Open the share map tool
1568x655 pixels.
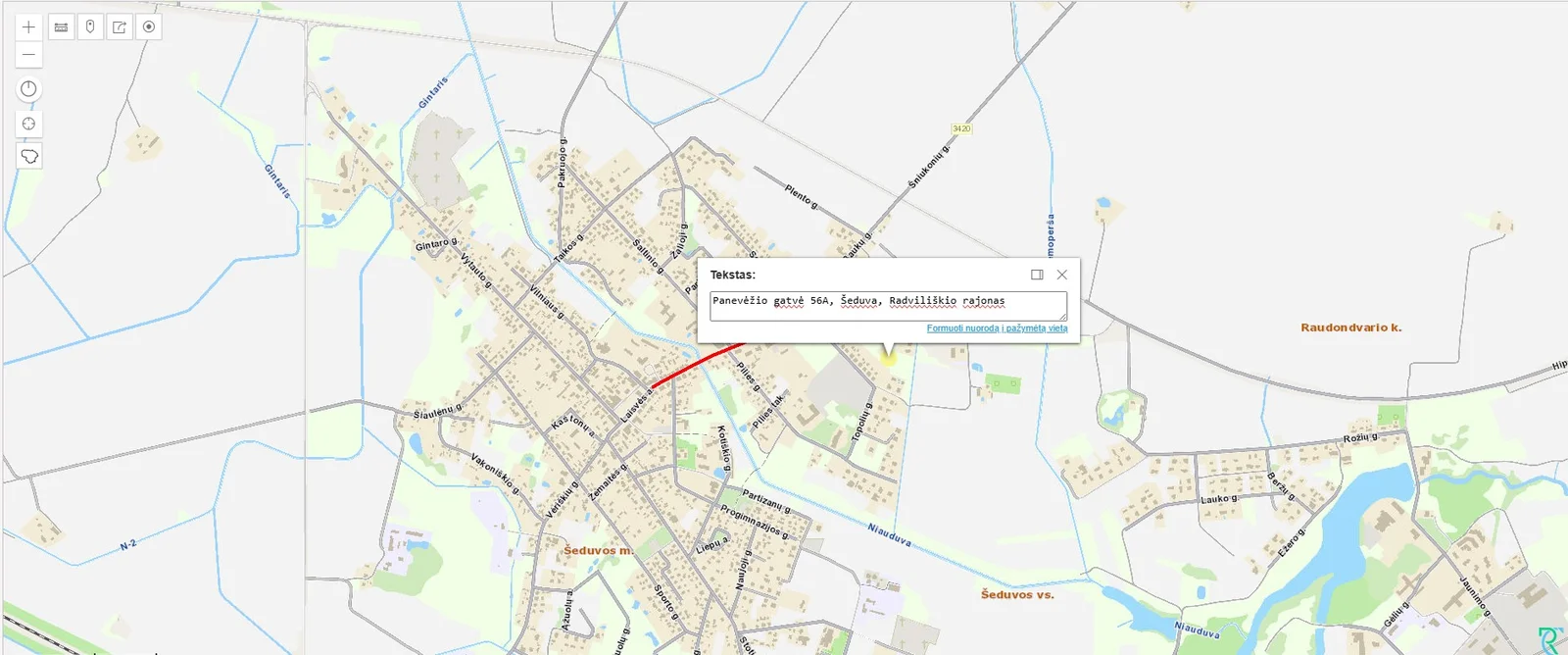[x=120, y=26]
